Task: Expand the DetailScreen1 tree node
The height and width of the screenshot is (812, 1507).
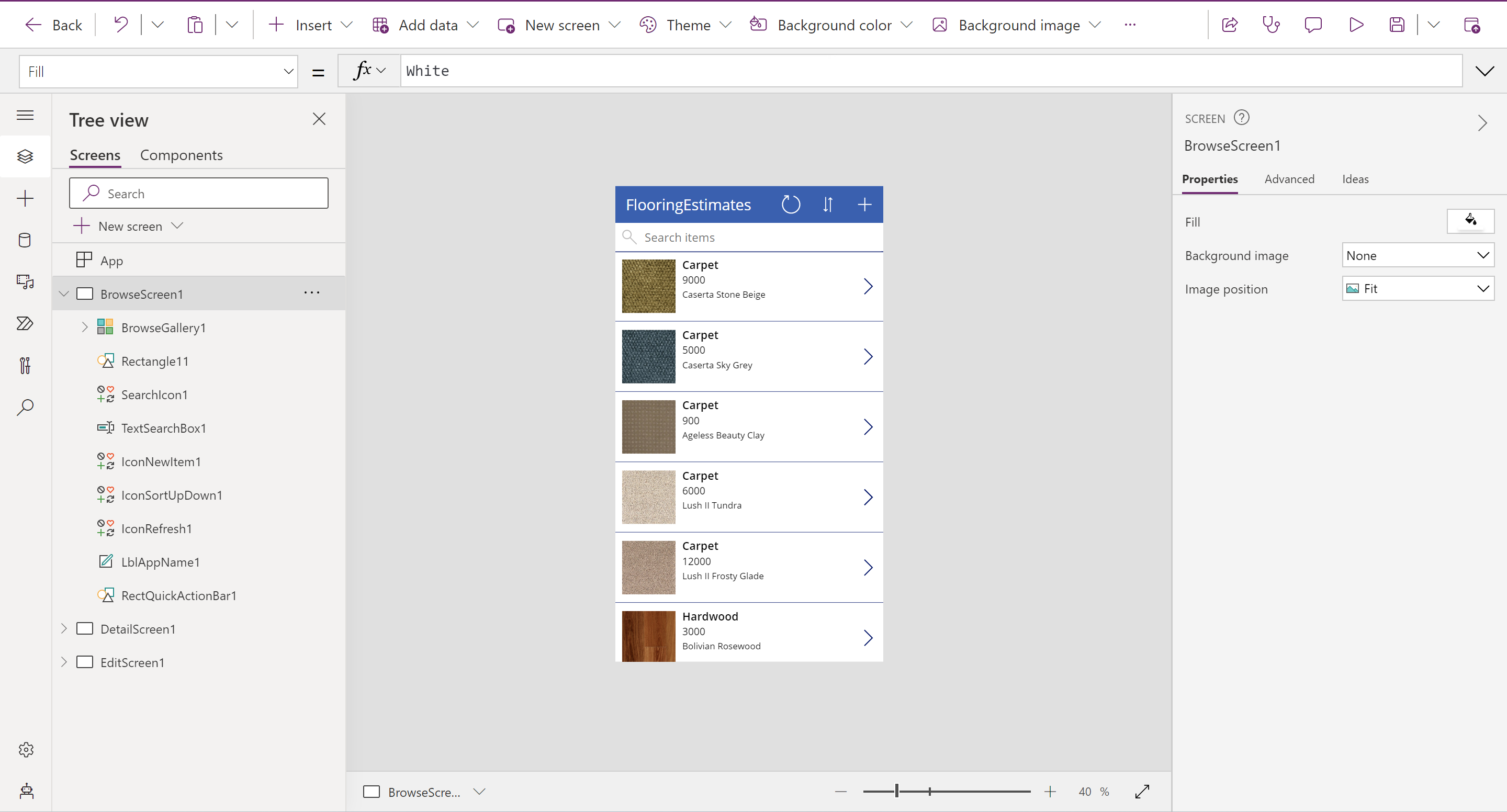Action: (64, 628)
